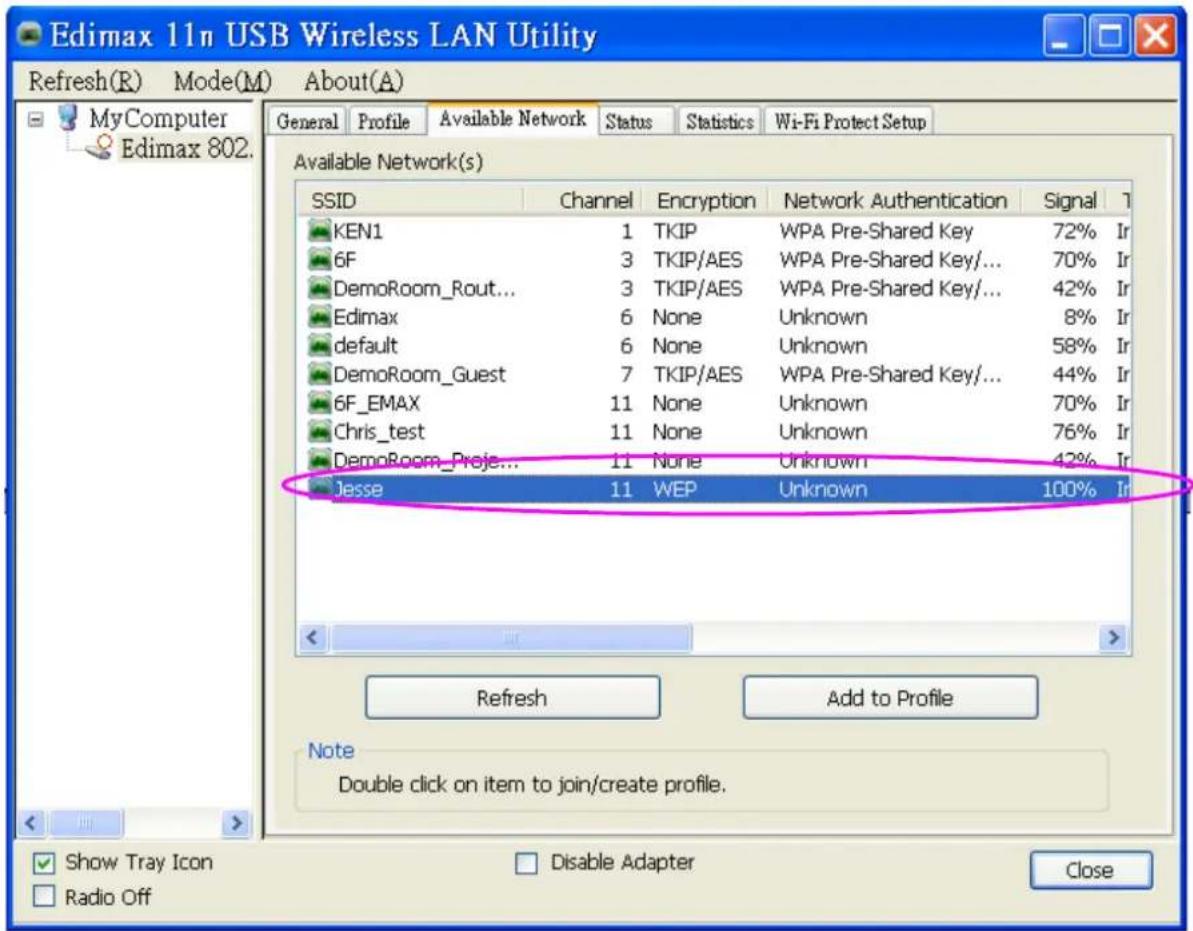Click the KEN1 network signal icon
1193x931 pixels.
(320, 230)
